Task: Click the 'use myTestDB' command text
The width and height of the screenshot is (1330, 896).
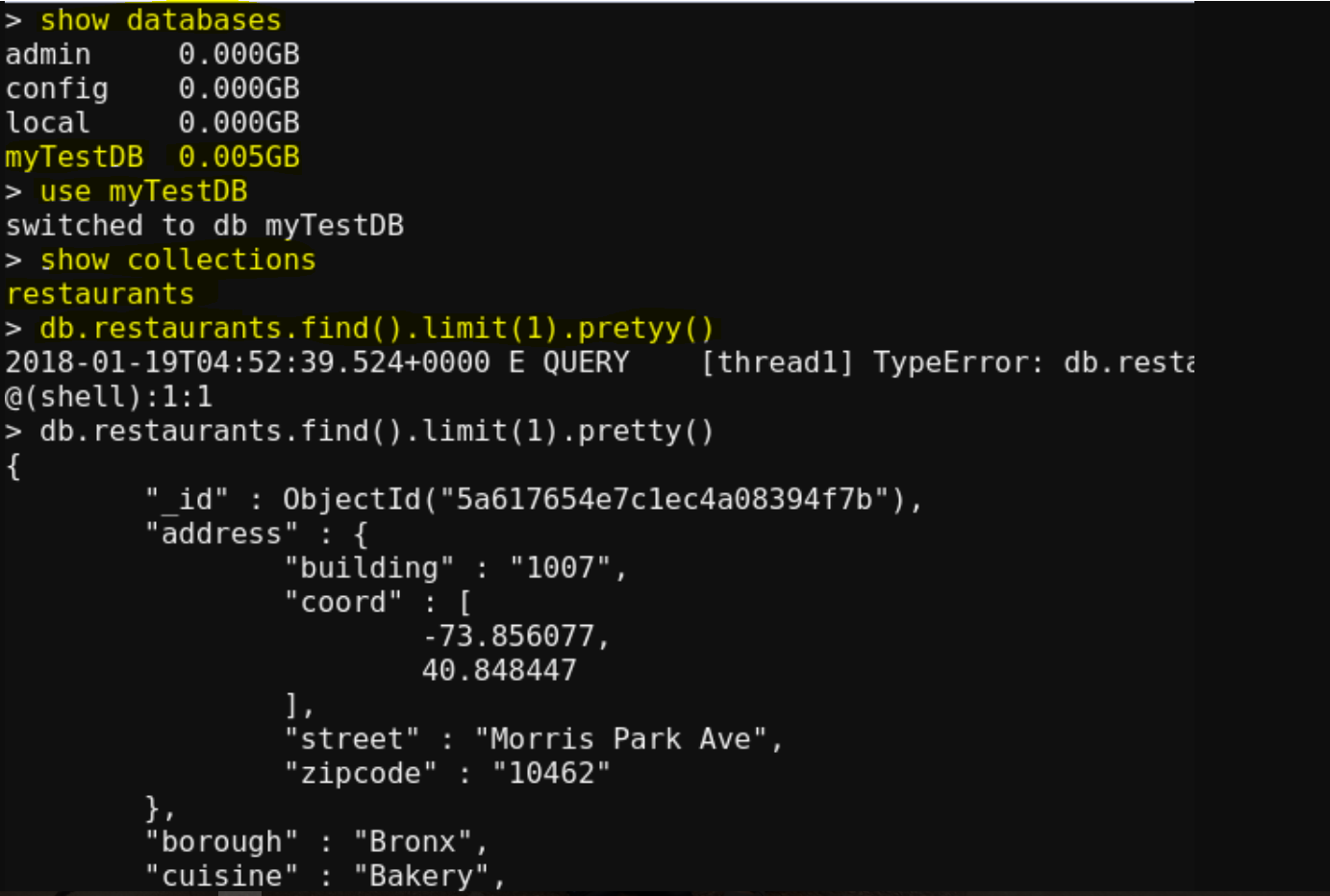Action: 143,191
